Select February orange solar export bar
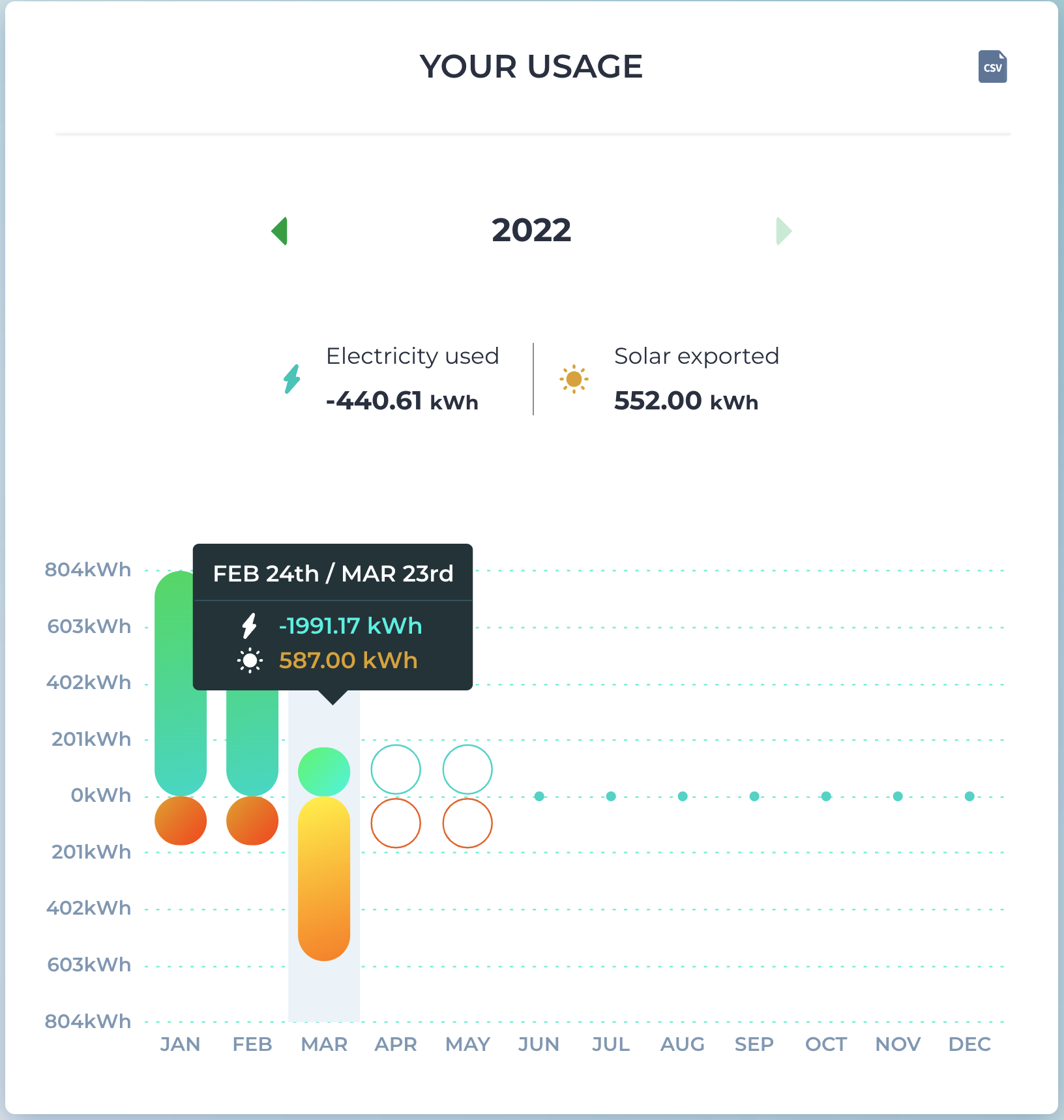The width and height of the screenshot is (1064, 1120). point(252,821)
